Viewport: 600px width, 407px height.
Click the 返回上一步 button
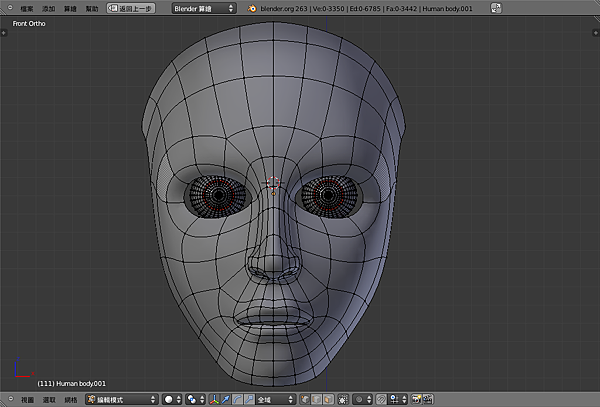pos(131,8)
